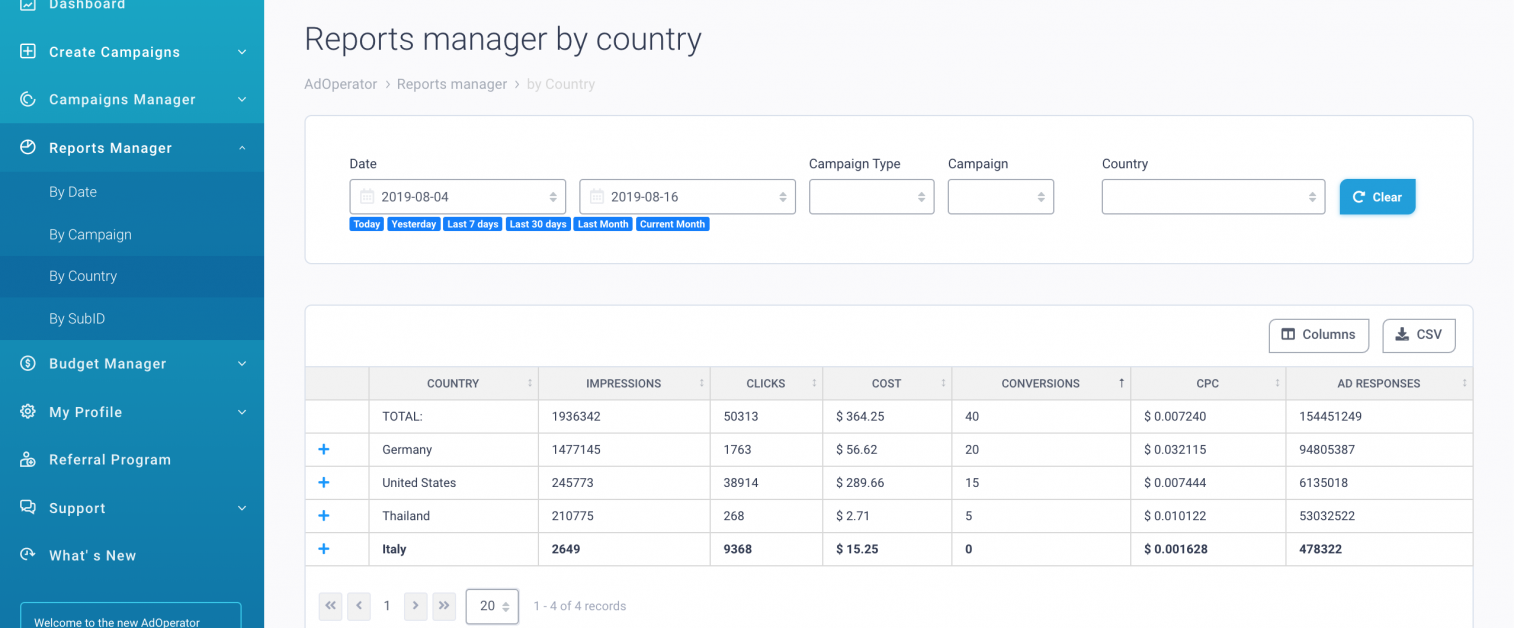Go to the last page of records
Image resolution: width=1514 pixels, height=628 pixels.
tap(445, 606)
